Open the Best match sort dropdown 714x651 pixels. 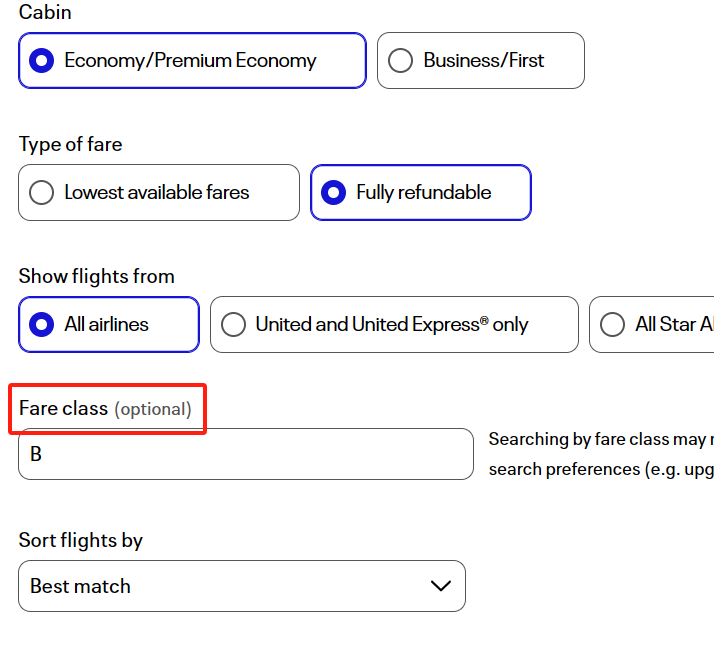click(241, 586)
